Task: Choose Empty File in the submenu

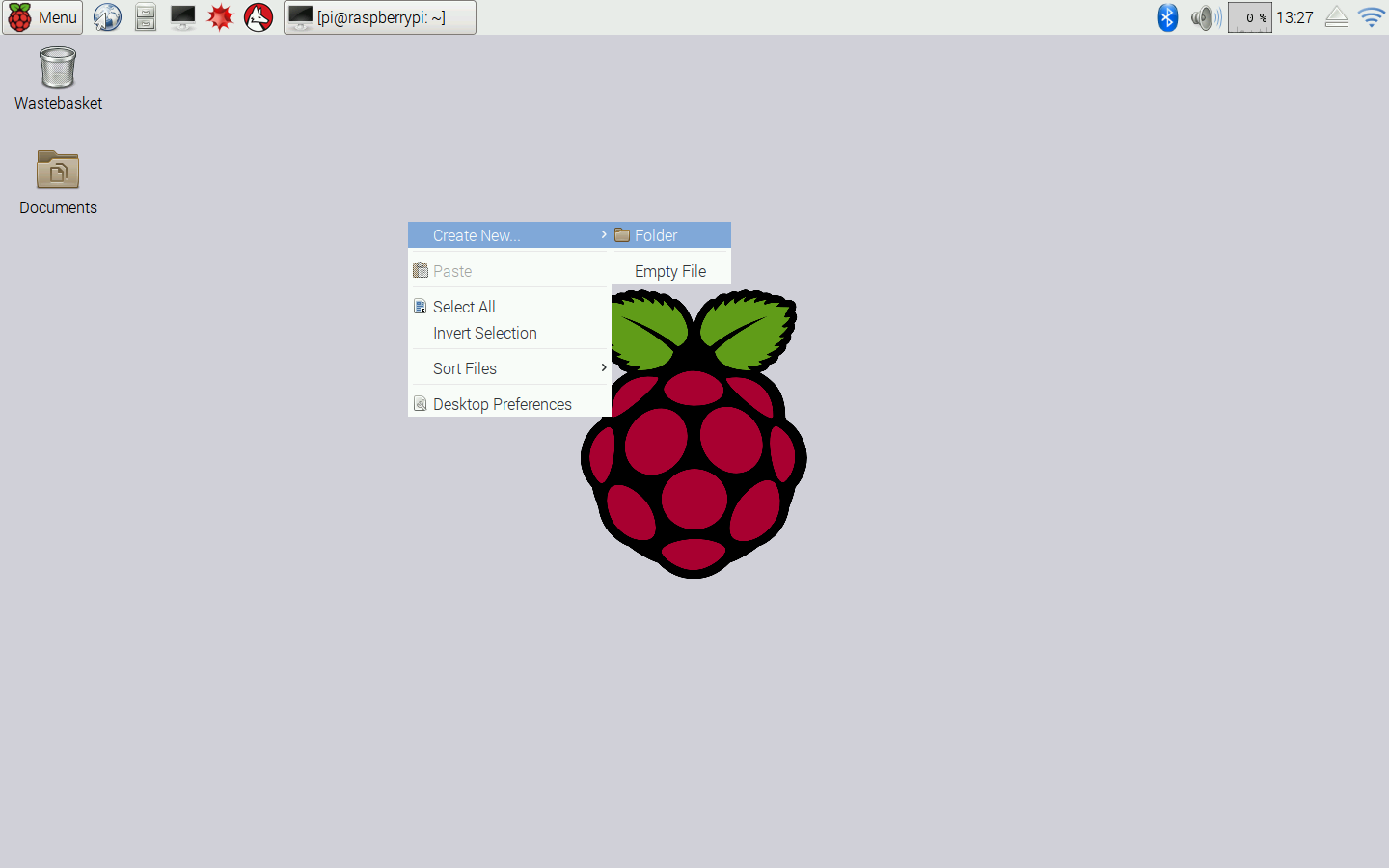Action: 671,271
